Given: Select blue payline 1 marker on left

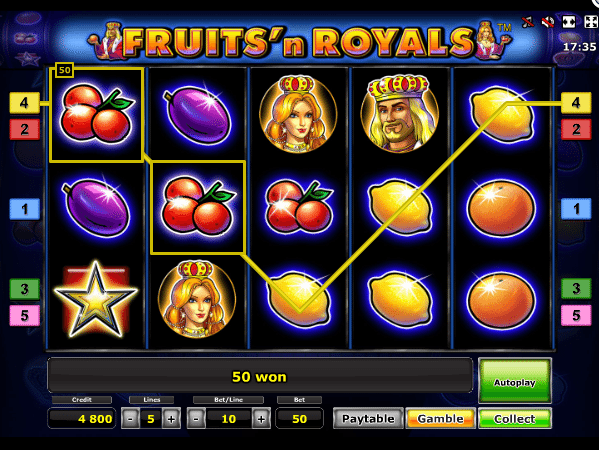Looking at the screenshot, I should (x=24, y=209).
